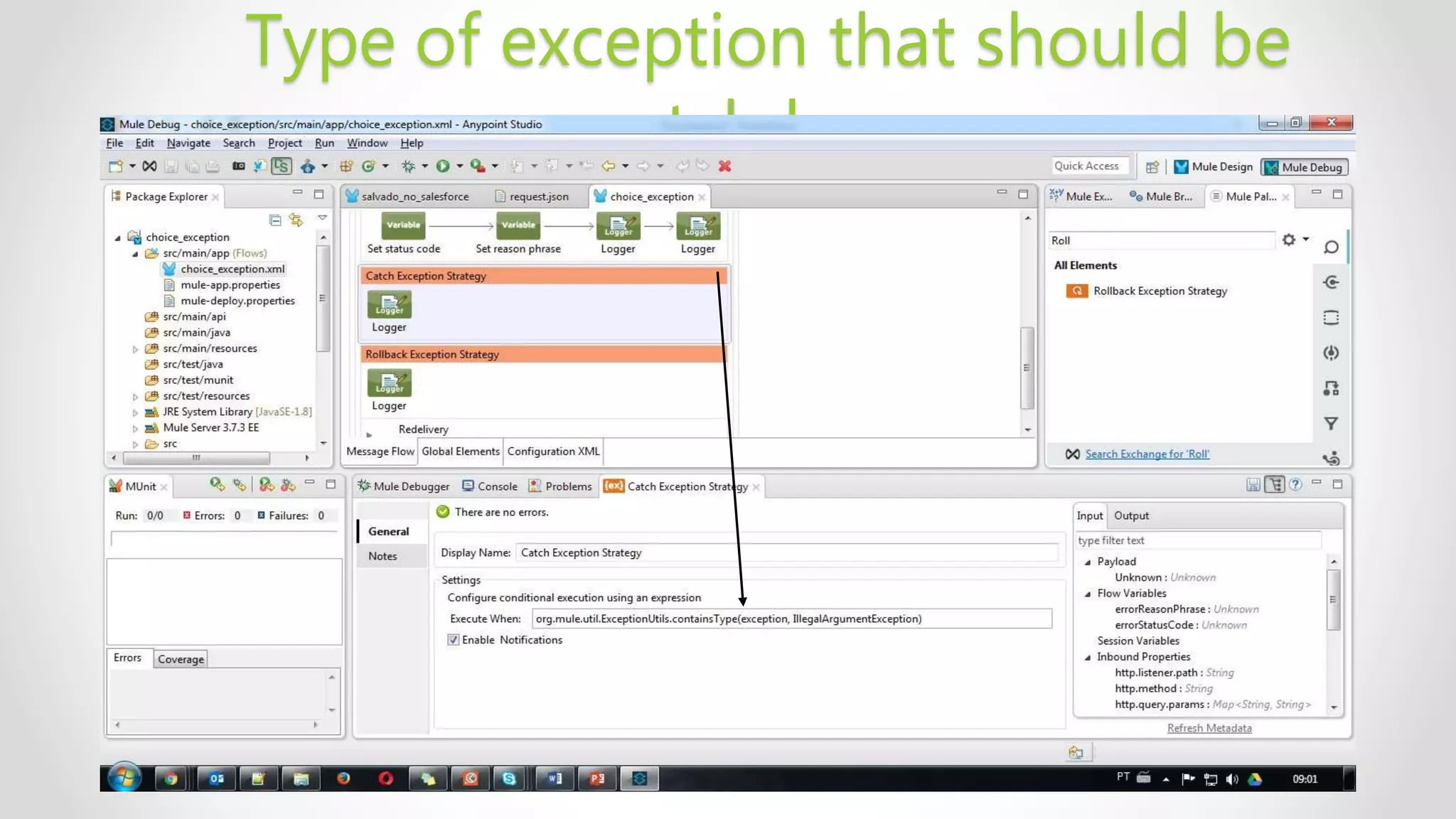
Task: Expand the Mule Server 3.7.3 EE node
Action: coord(135,428)
